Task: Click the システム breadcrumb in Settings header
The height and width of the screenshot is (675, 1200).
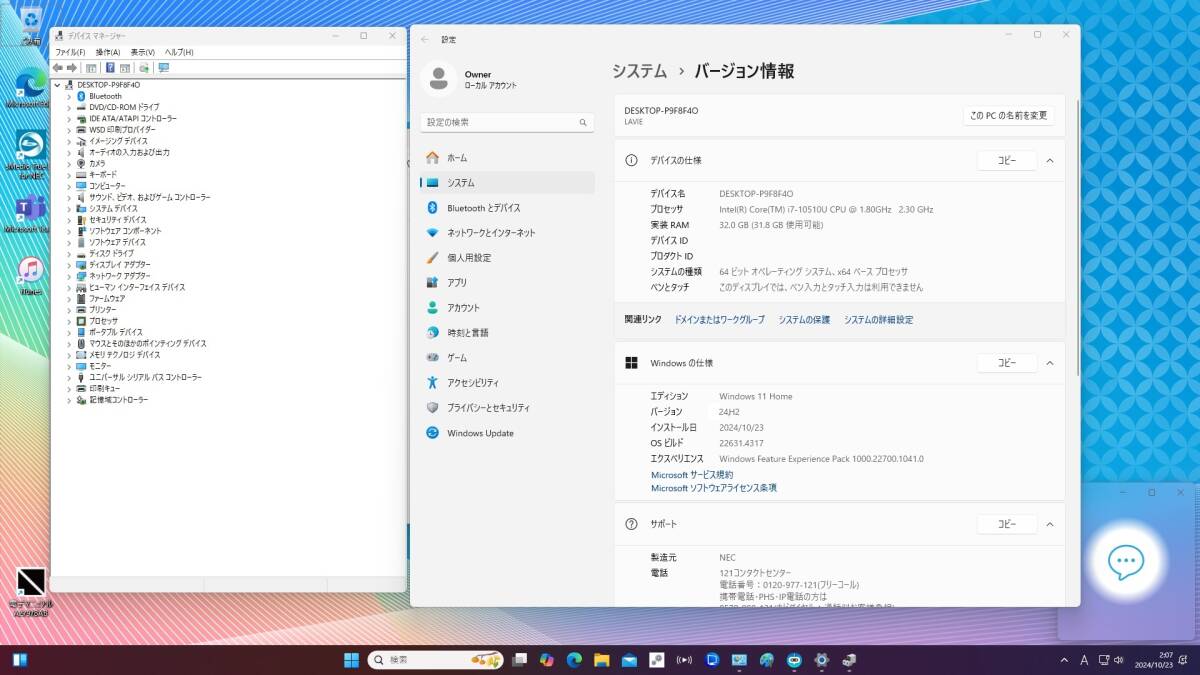Action: click(639, 71)
